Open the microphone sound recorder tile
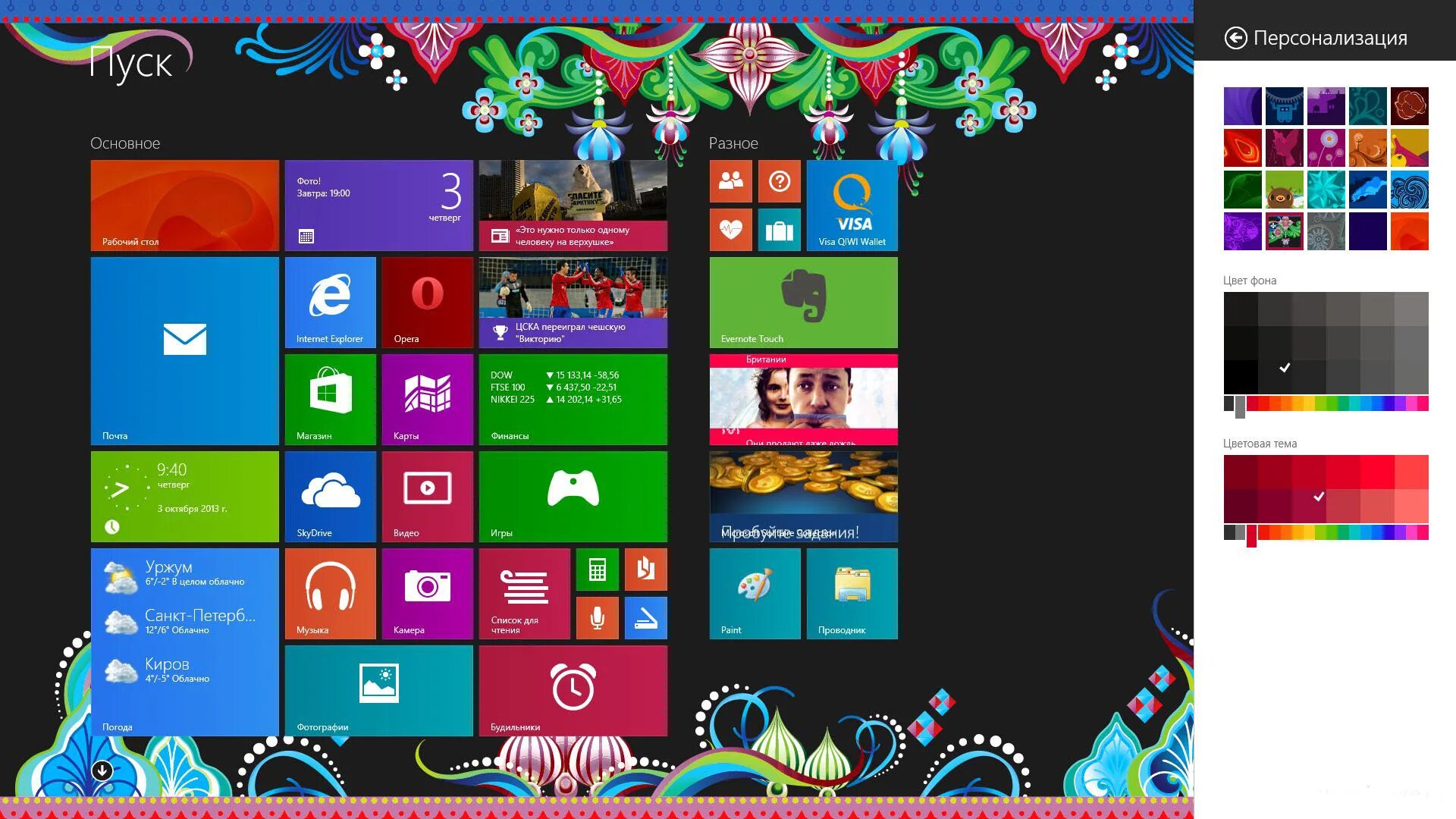The image size is (1456, 819). [x=597, y=618]
